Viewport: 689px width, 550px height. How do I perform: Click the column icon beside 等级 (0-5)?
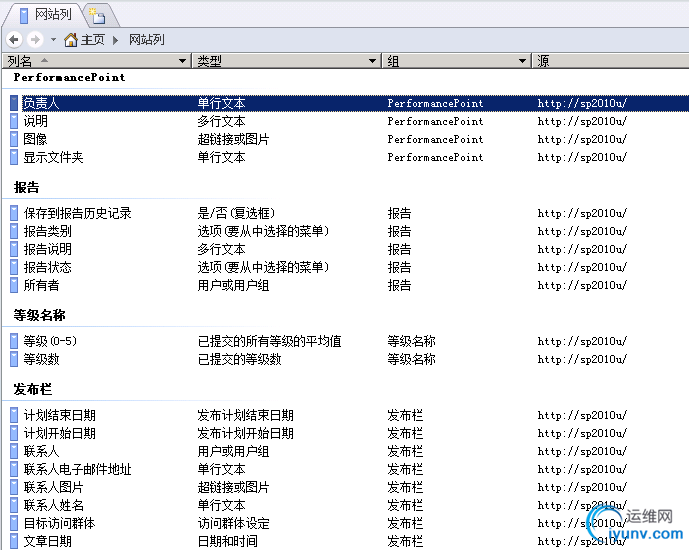point(15,341)
